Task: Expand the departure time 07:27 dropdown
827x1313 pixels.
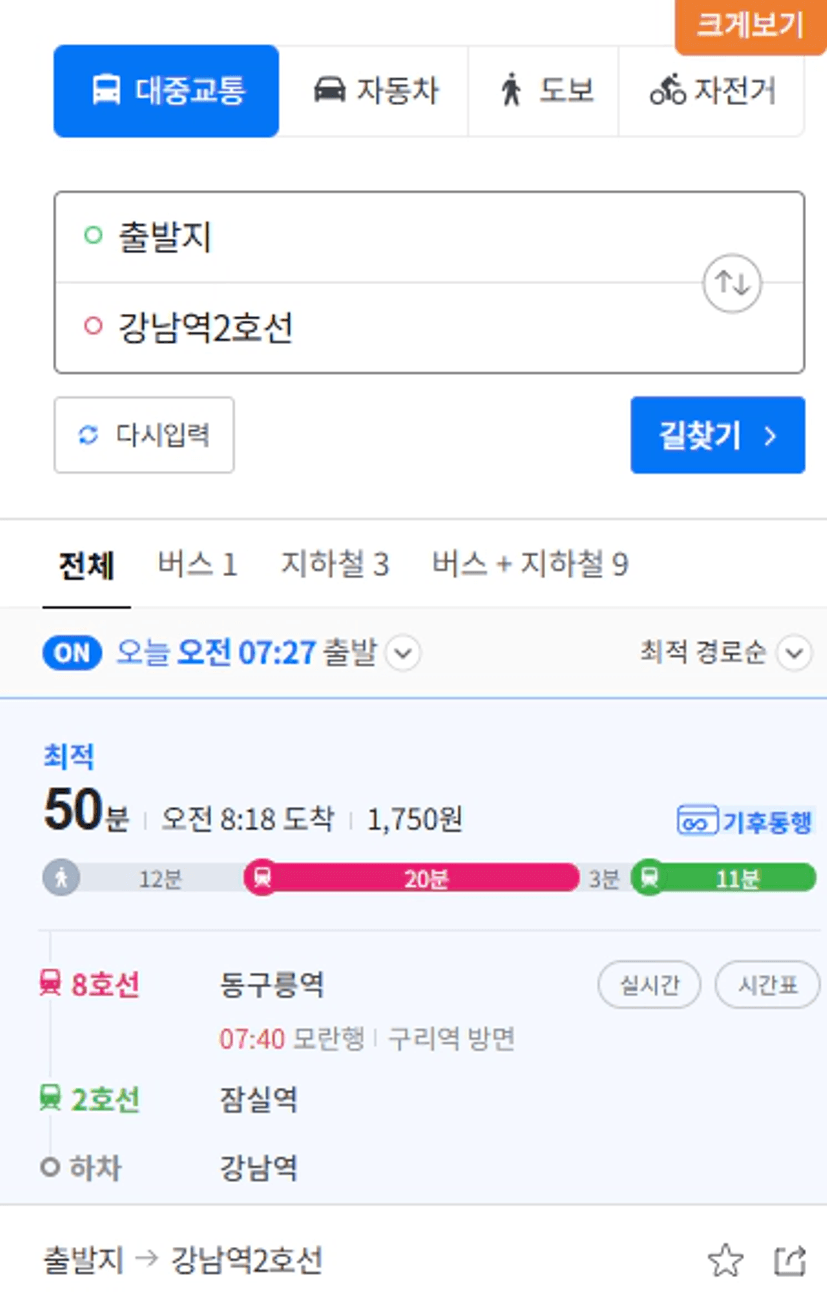Action: 403,654
